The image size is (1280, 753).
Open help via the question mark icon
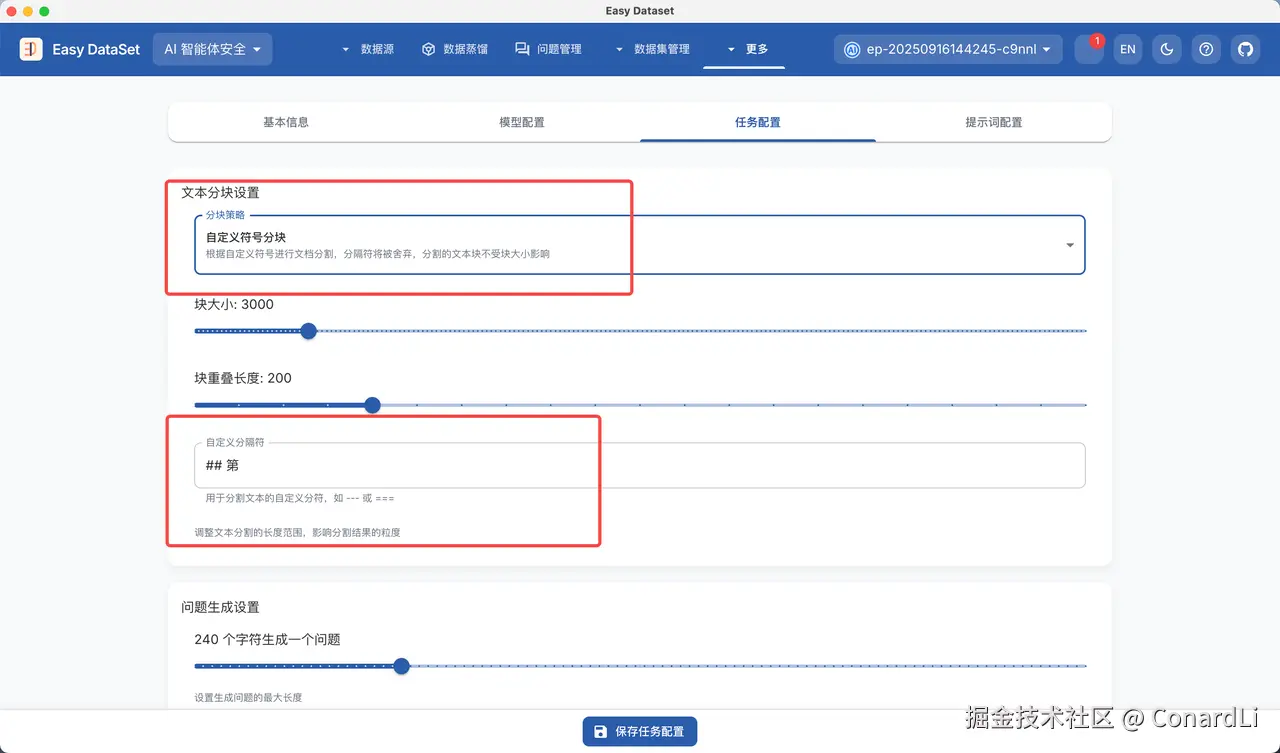pos(1207,49)
